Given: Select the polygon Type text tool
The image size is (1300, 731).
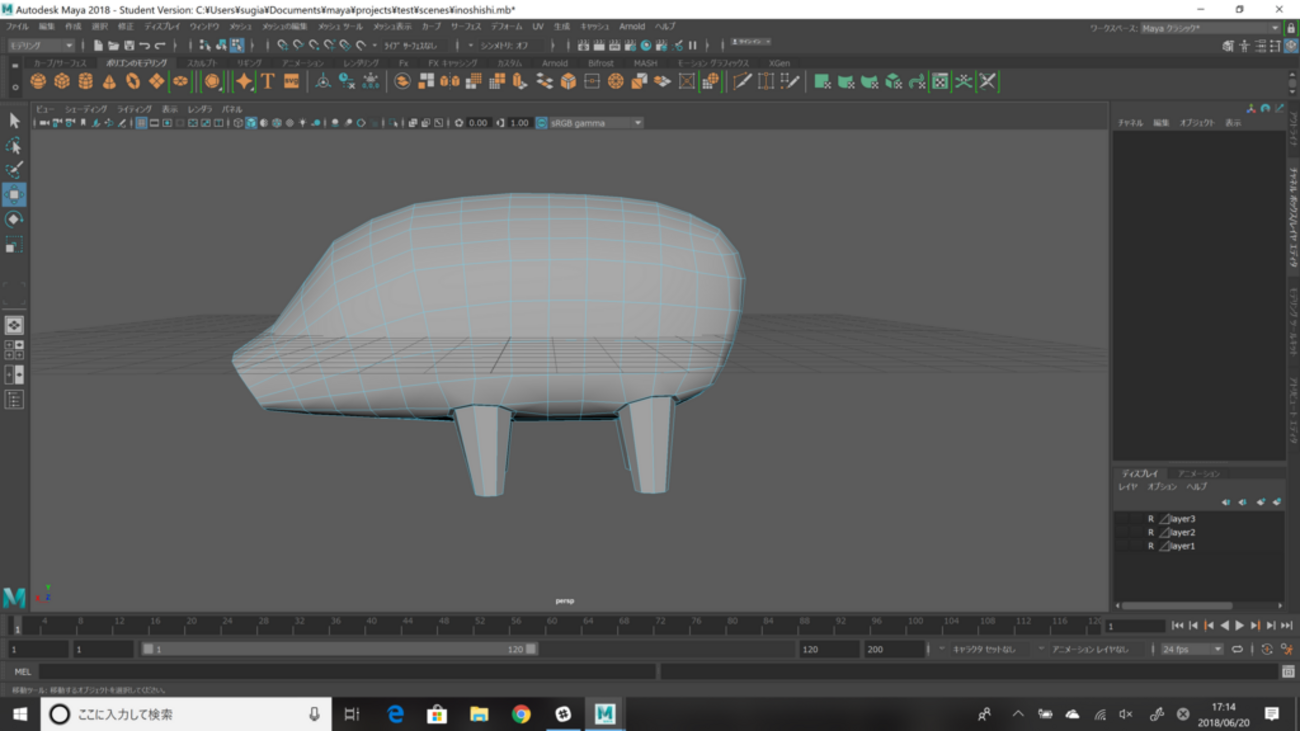Looking at the screenshot, I should point(267,82).
